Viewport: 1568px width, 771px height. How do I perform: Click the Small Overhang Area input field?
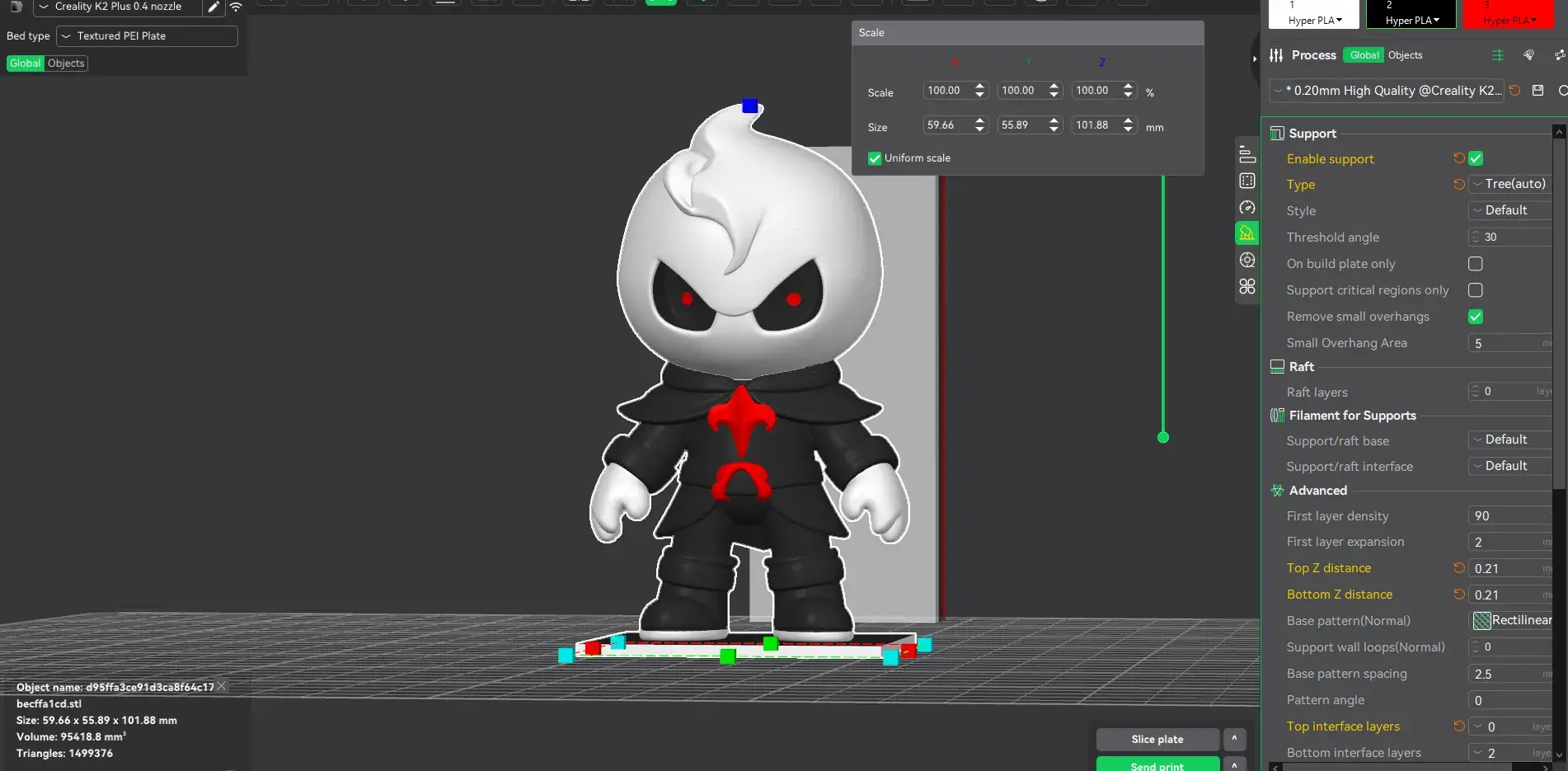coord(1510,343)
